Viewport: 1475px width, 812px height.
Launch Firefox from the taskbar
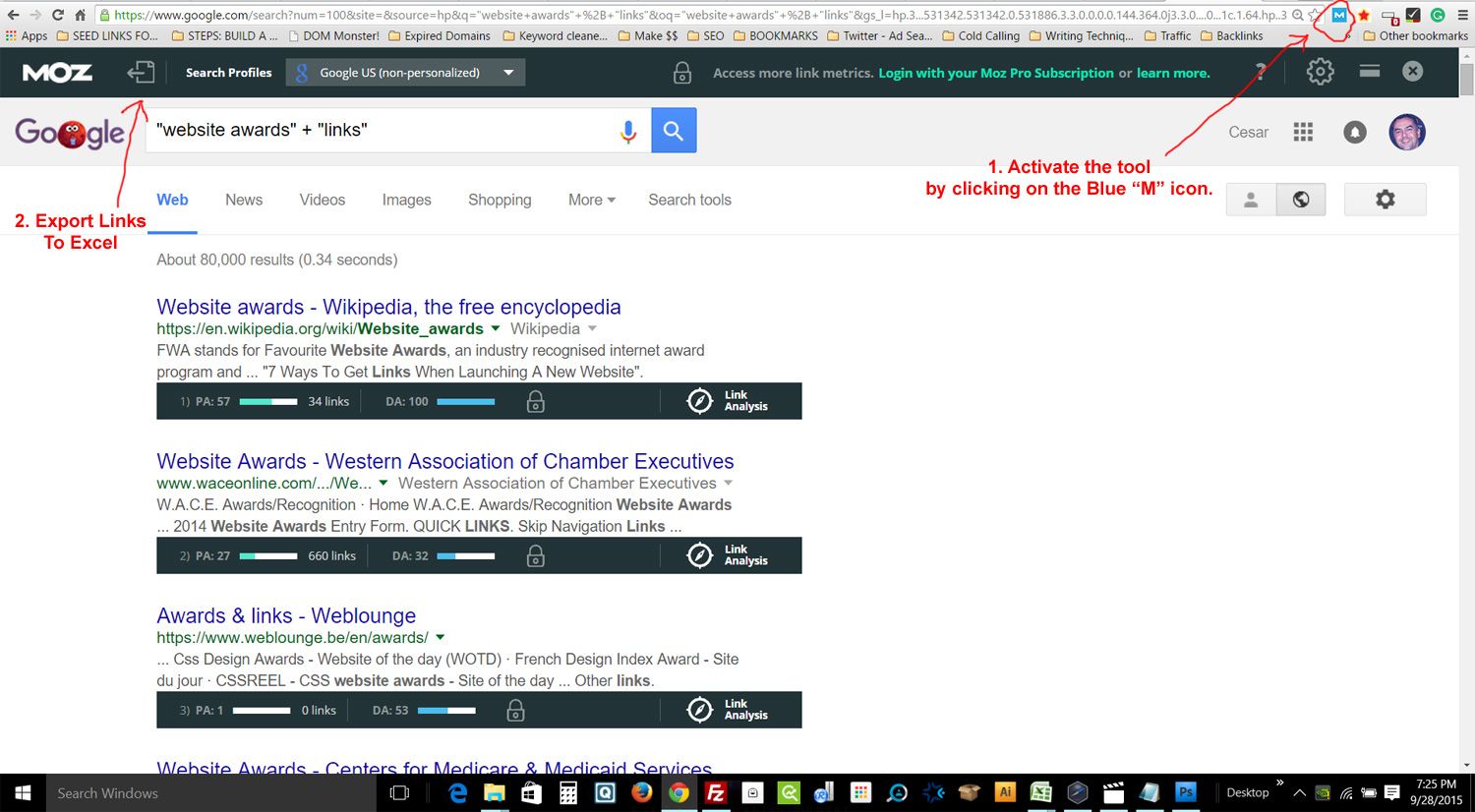[x=642, y=792]
